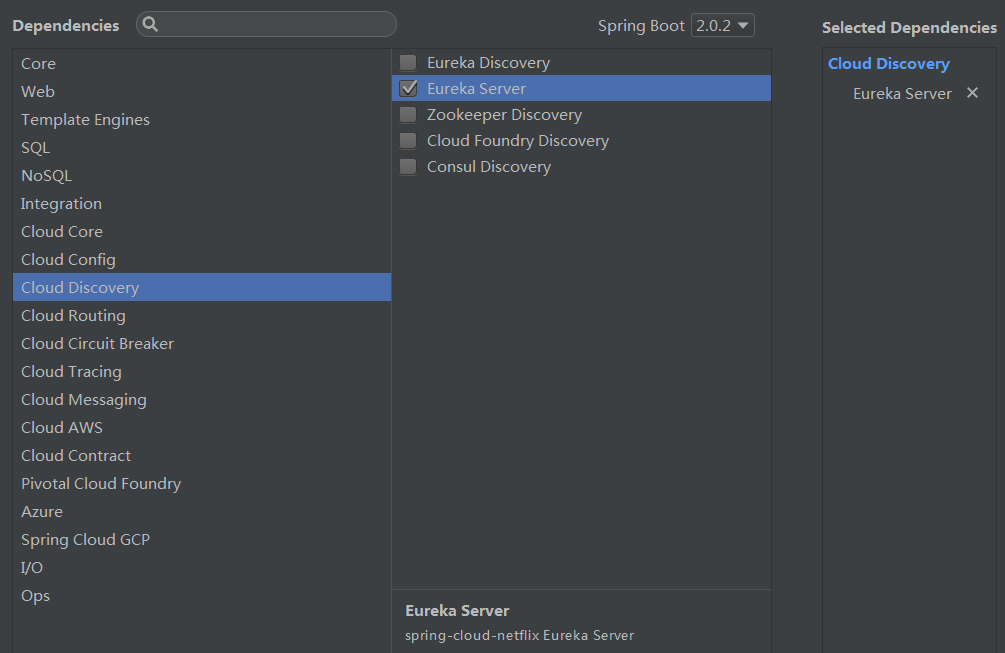Select the Core category
Viewport: 1005px width, 653px height.
[x=202, y=63]
